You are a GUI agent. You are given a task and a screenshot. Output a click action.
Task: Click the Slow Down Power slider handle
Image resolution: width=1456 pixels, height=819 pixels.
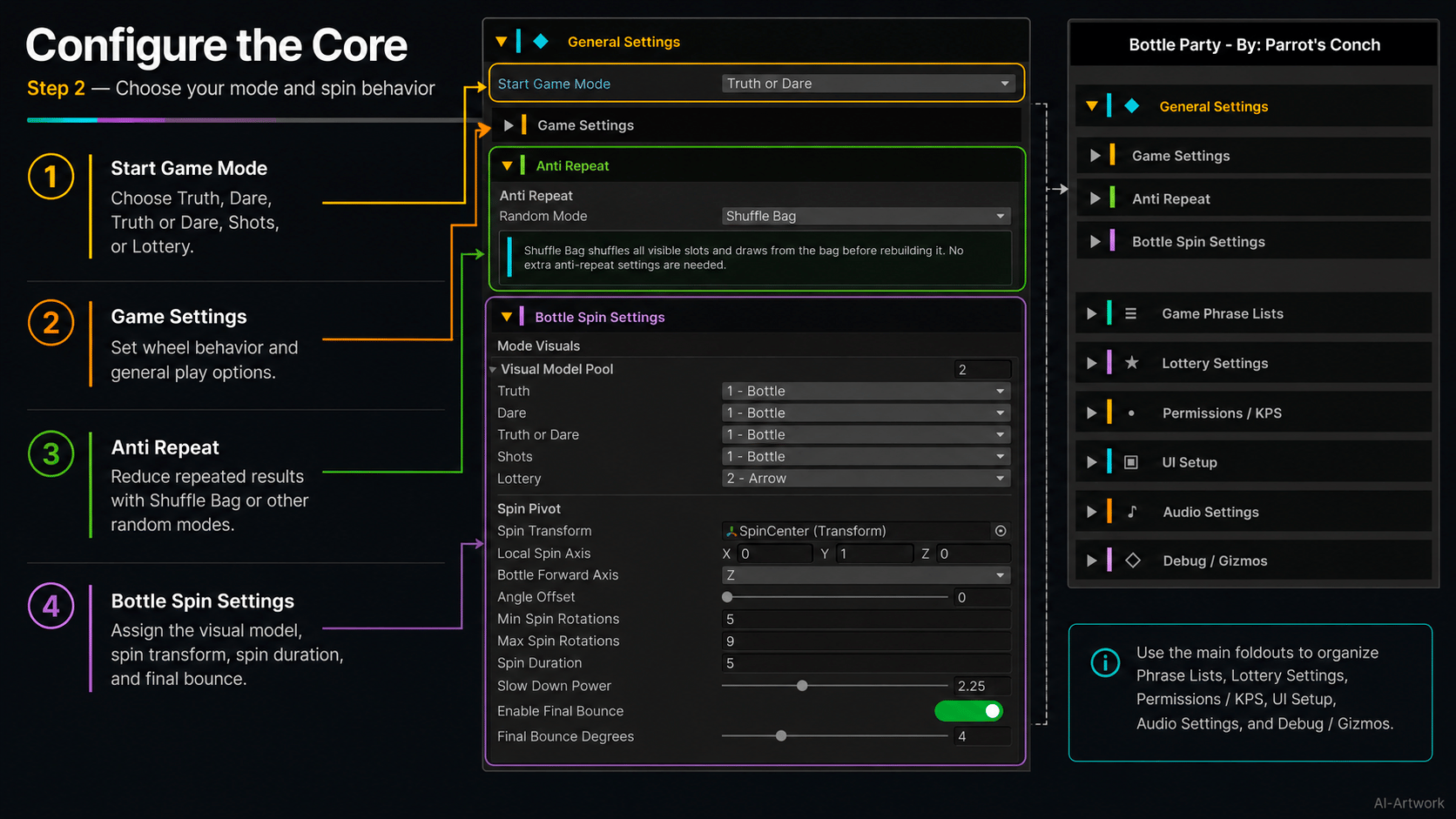click(802, 686)
